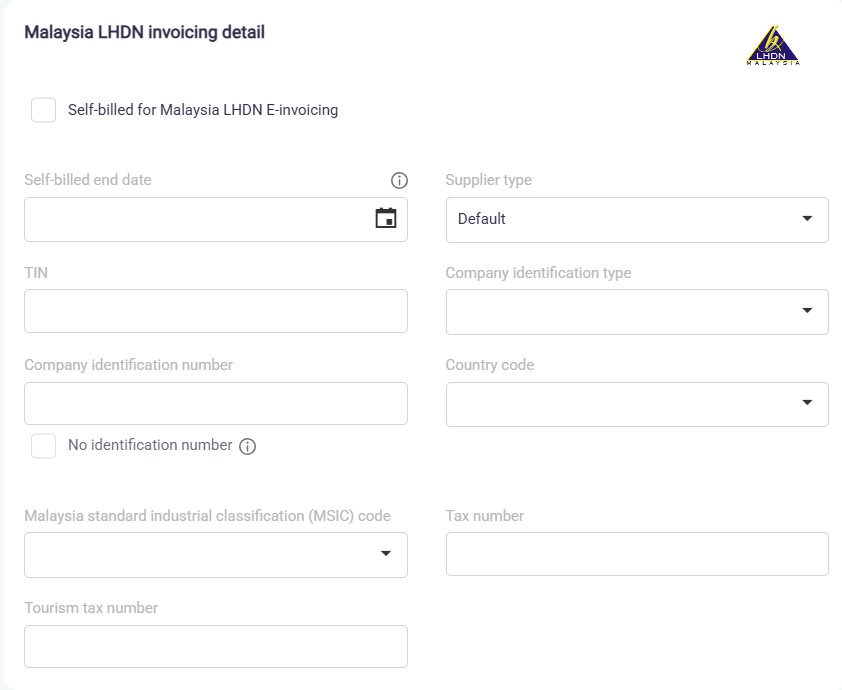Open the calendar date picker icon
This screenshot has width=842, height=690.
click(x=385, y=218)
